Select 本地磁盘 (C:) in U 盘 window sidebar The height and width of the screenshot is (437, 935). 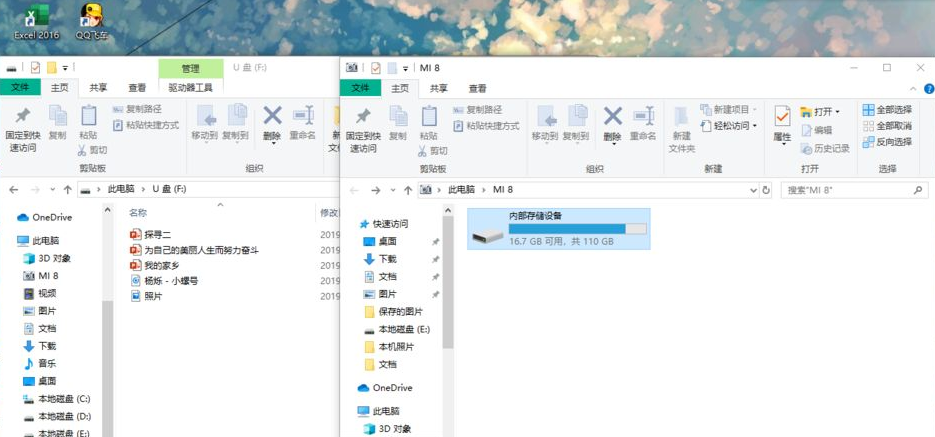pos(63,399)
